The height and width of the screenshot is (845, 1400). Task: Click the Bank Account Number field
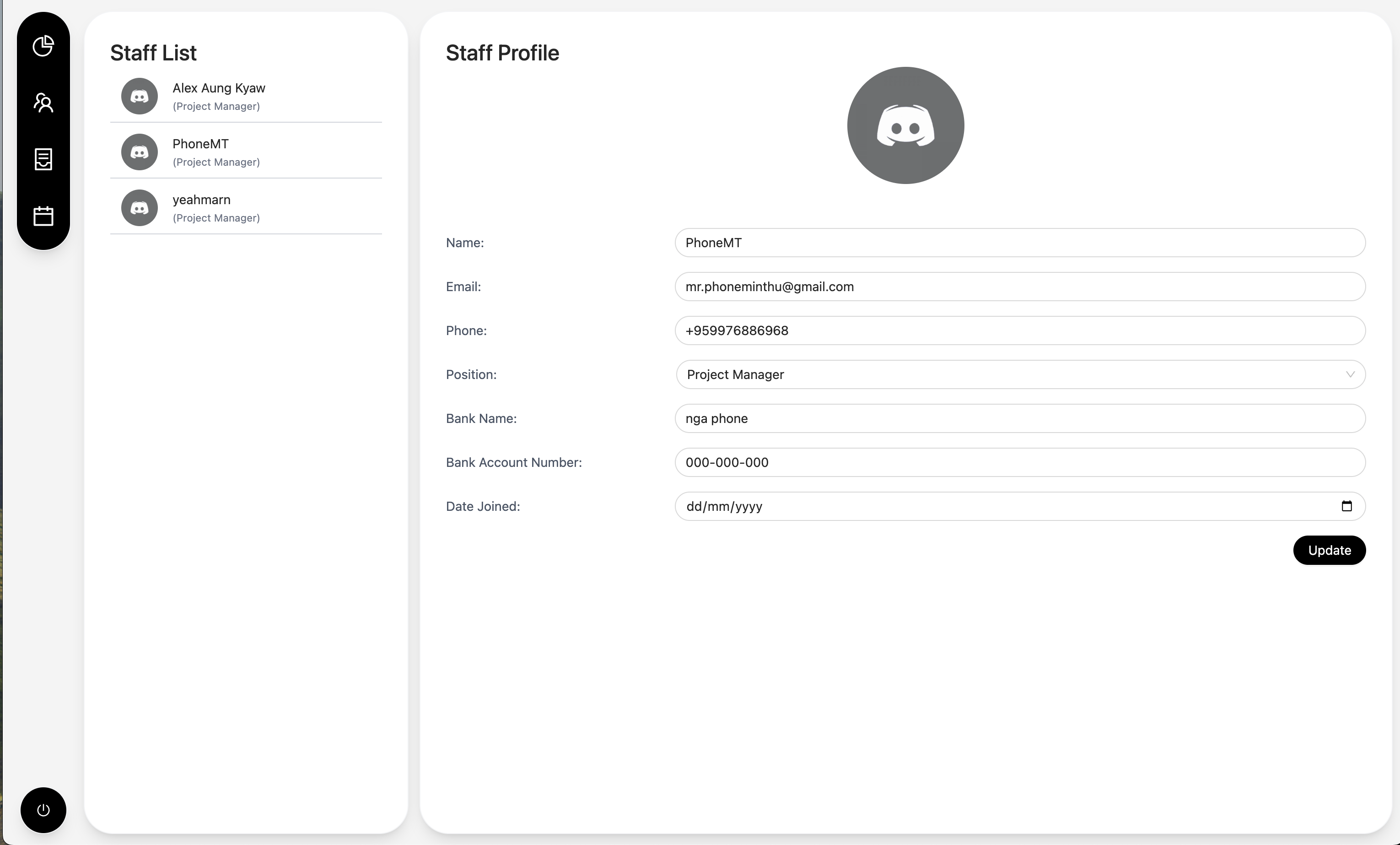pyautogui.click(x=1019, y=462)
